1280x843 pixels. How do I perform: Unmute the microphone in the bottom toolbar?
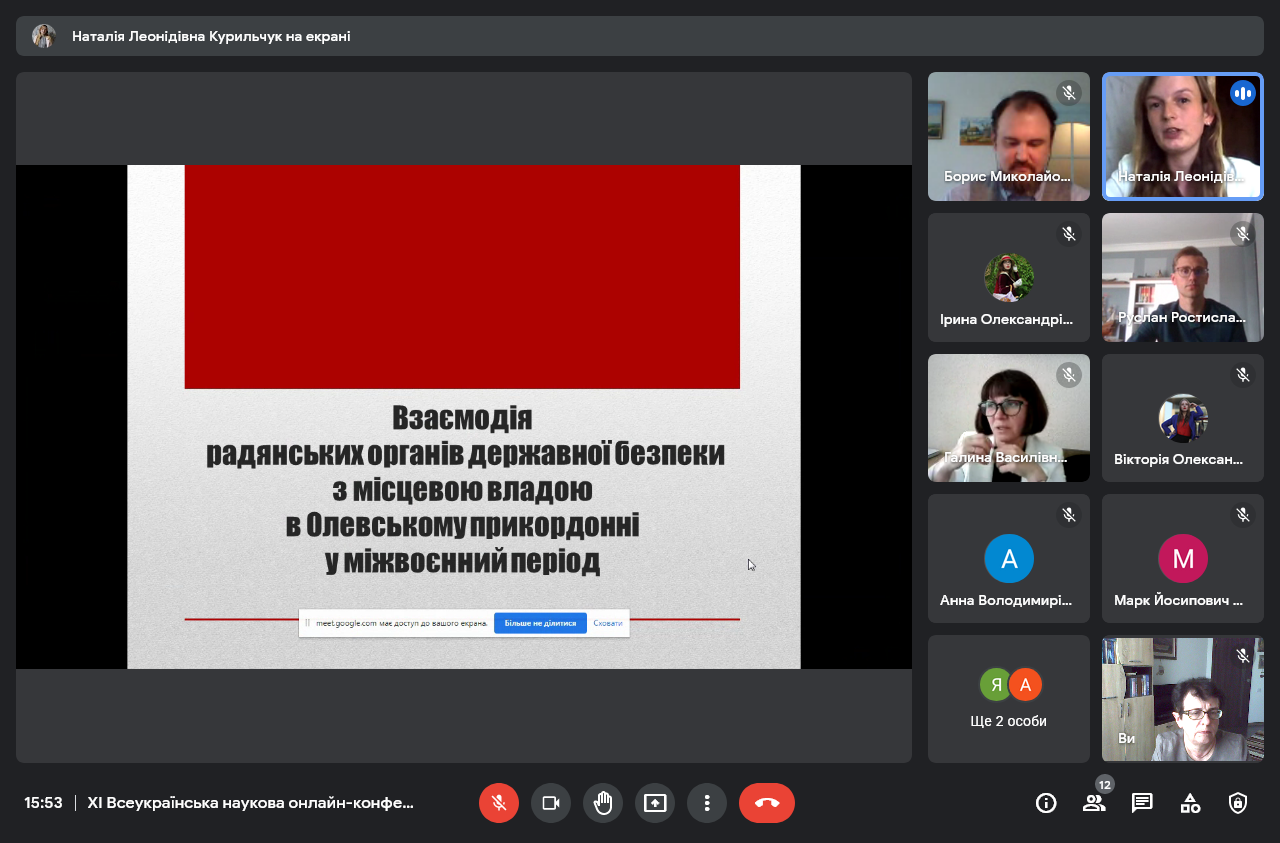tap(498, 803)
